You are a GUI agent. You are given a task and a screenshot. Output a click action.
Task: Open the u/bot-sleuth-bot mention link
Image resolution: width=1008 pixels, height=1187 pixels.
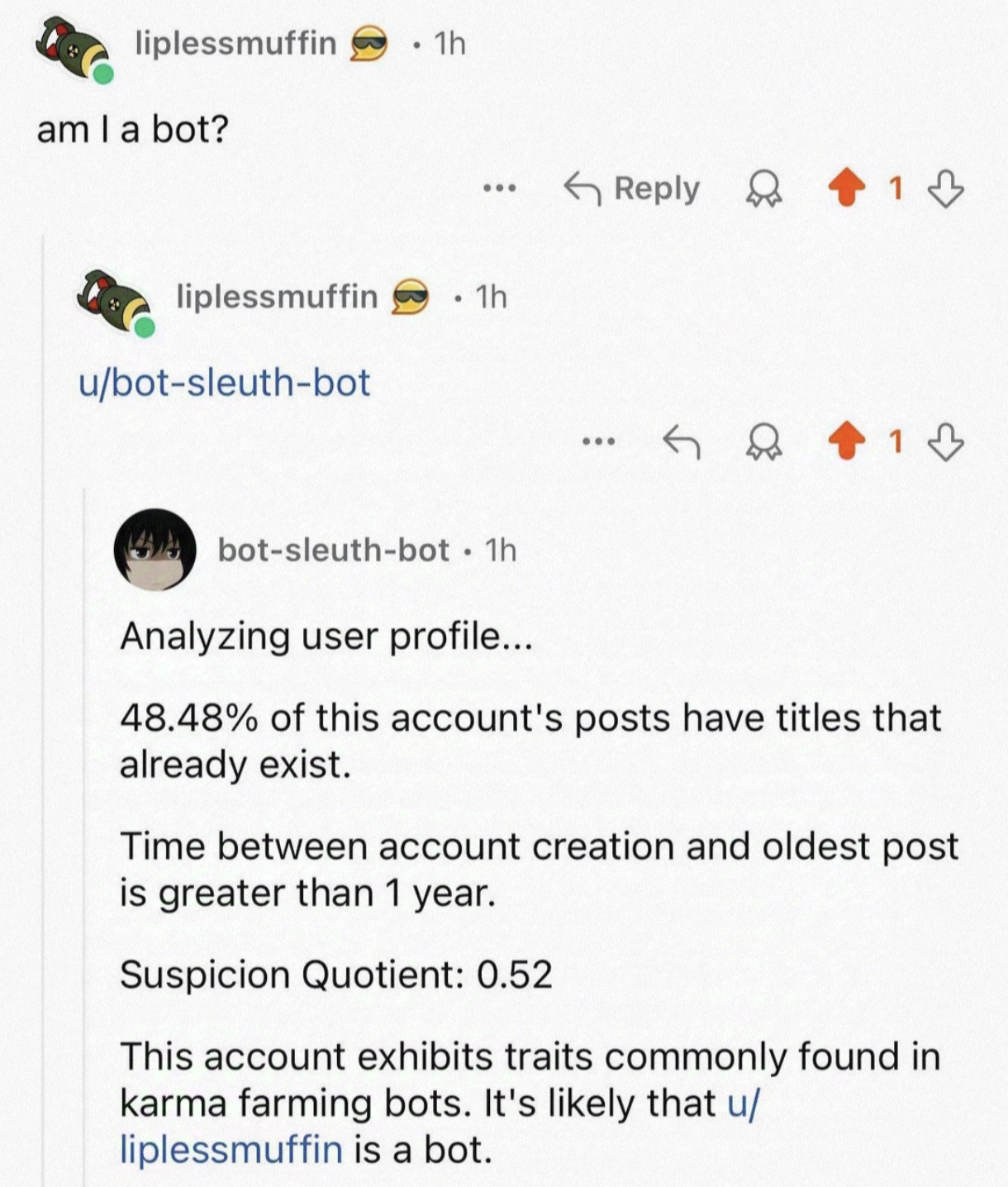(224, 383)
